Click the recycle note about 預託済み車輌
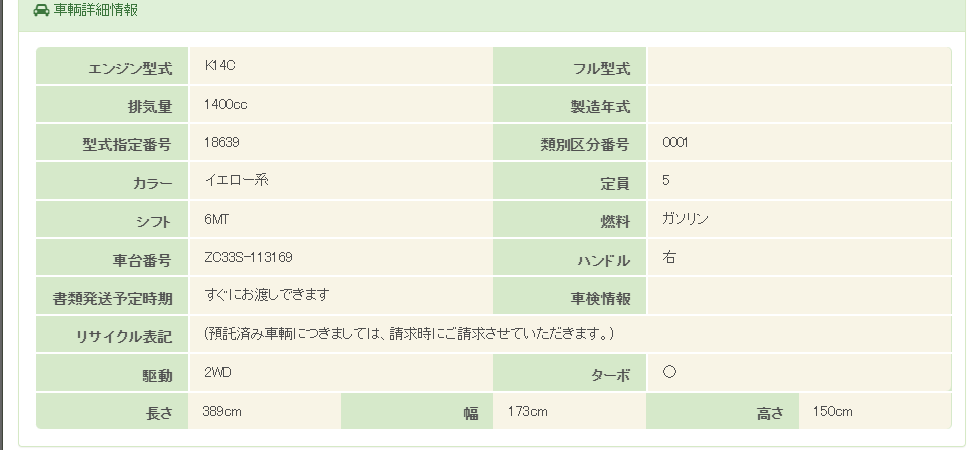The height and width of the screenshot is (450, 972). 407,333
